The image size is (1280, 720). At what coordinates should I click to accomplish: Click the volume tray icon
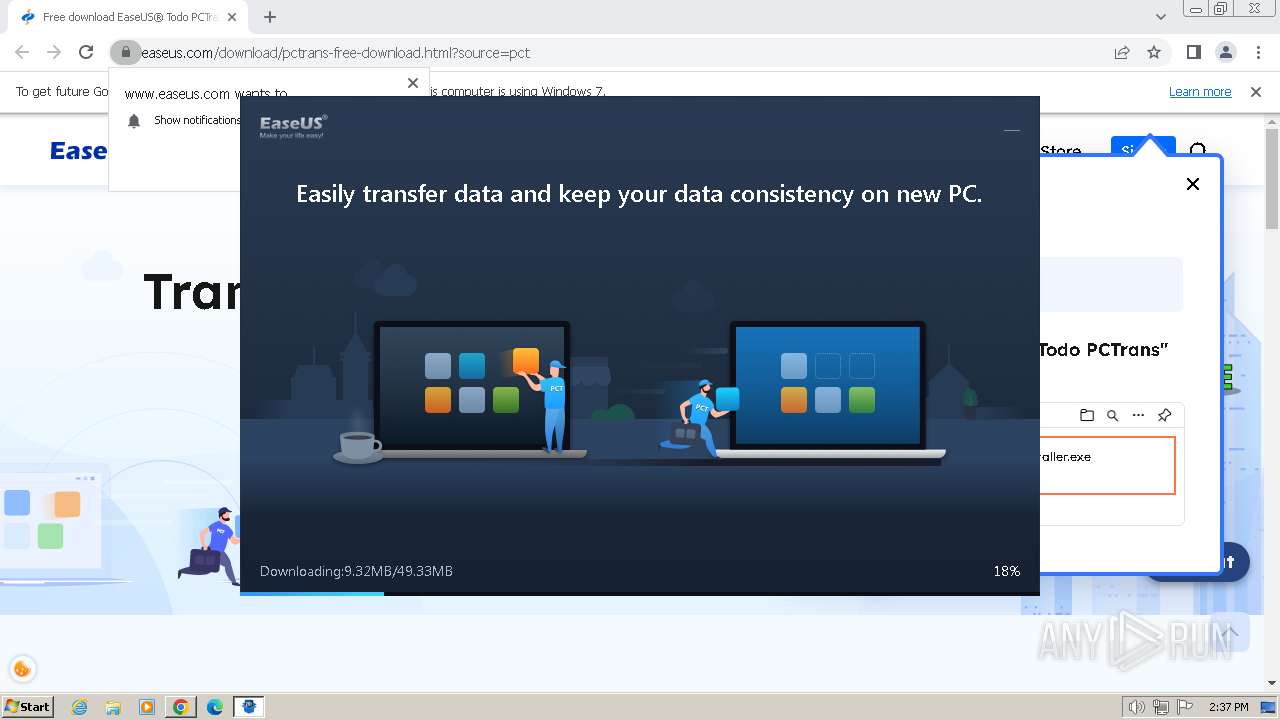[x=1136, y=707]
